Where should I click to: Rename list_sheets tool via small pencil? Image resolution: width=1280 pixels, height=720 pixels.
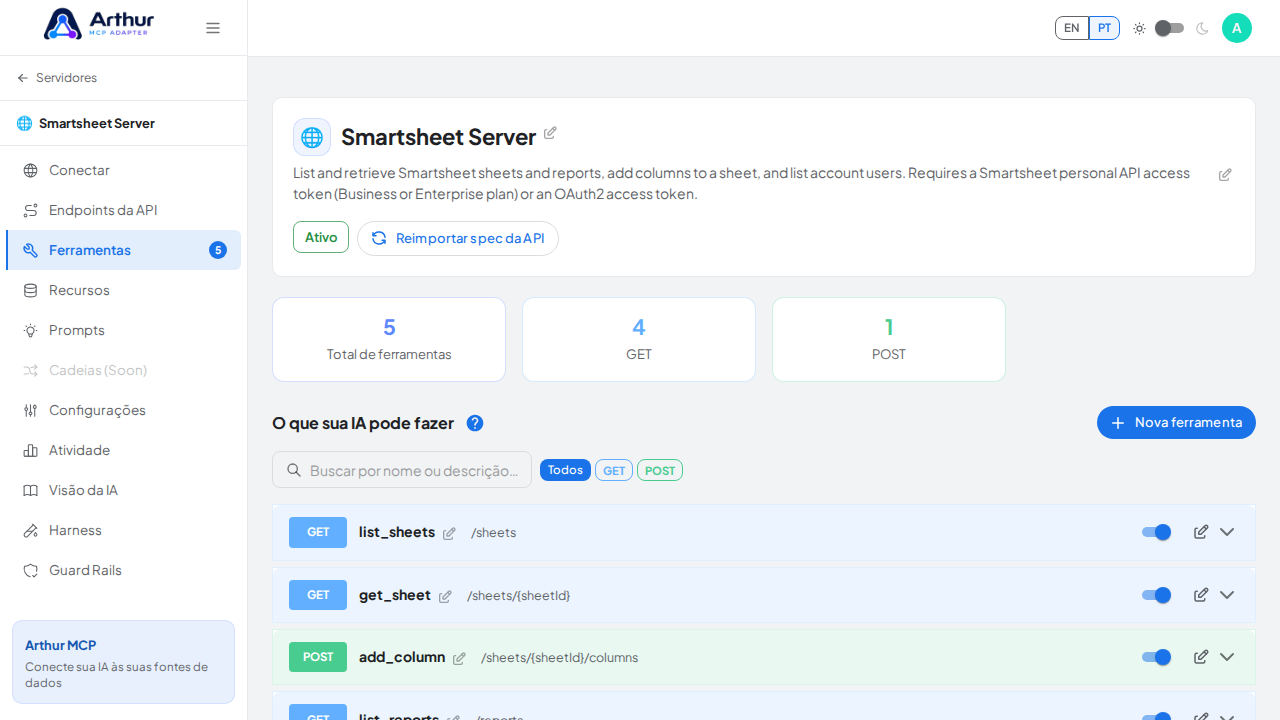[449, 534]
